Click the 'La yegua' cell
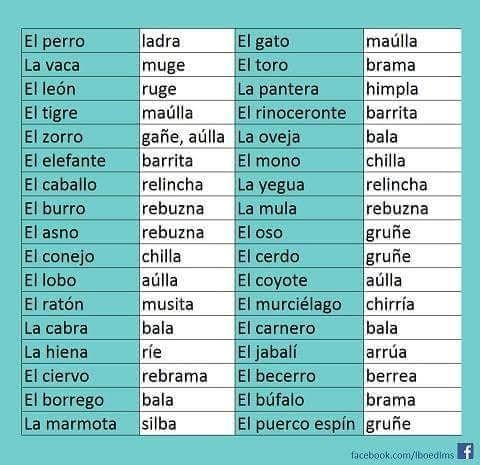This screenshot has width=480, height=465. click(299, 185)
